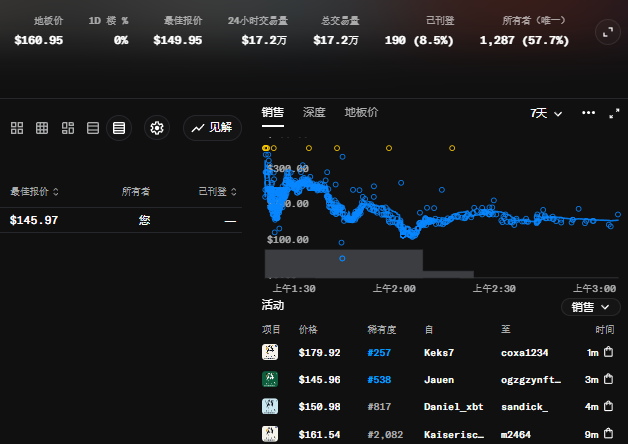Open seller Kaiserisc profile
This screenshot has height=444, width=628.
point(454,434)
